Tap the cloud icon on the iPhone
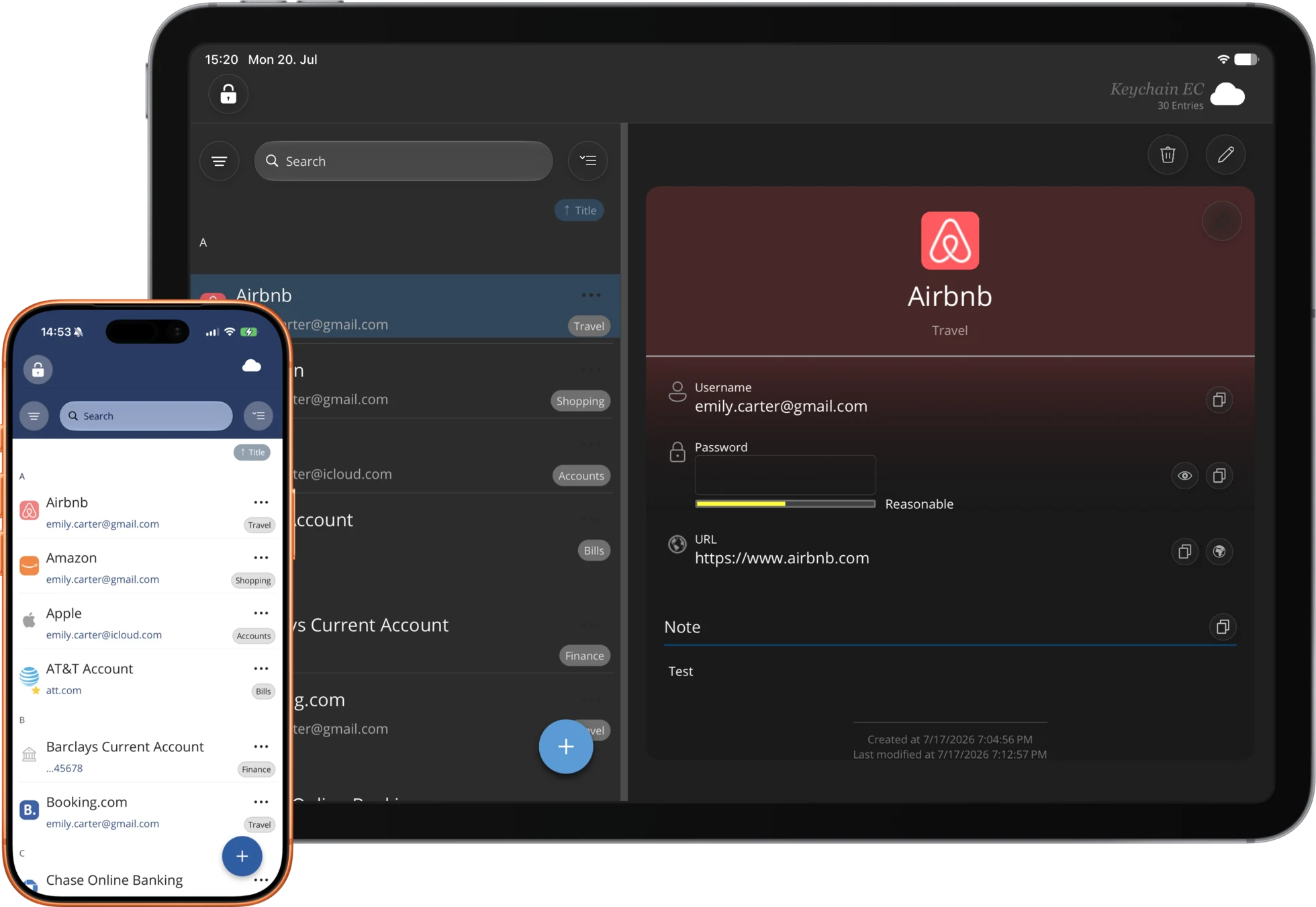This screenshot has width=1316, height=907. [x=251, y=366]
